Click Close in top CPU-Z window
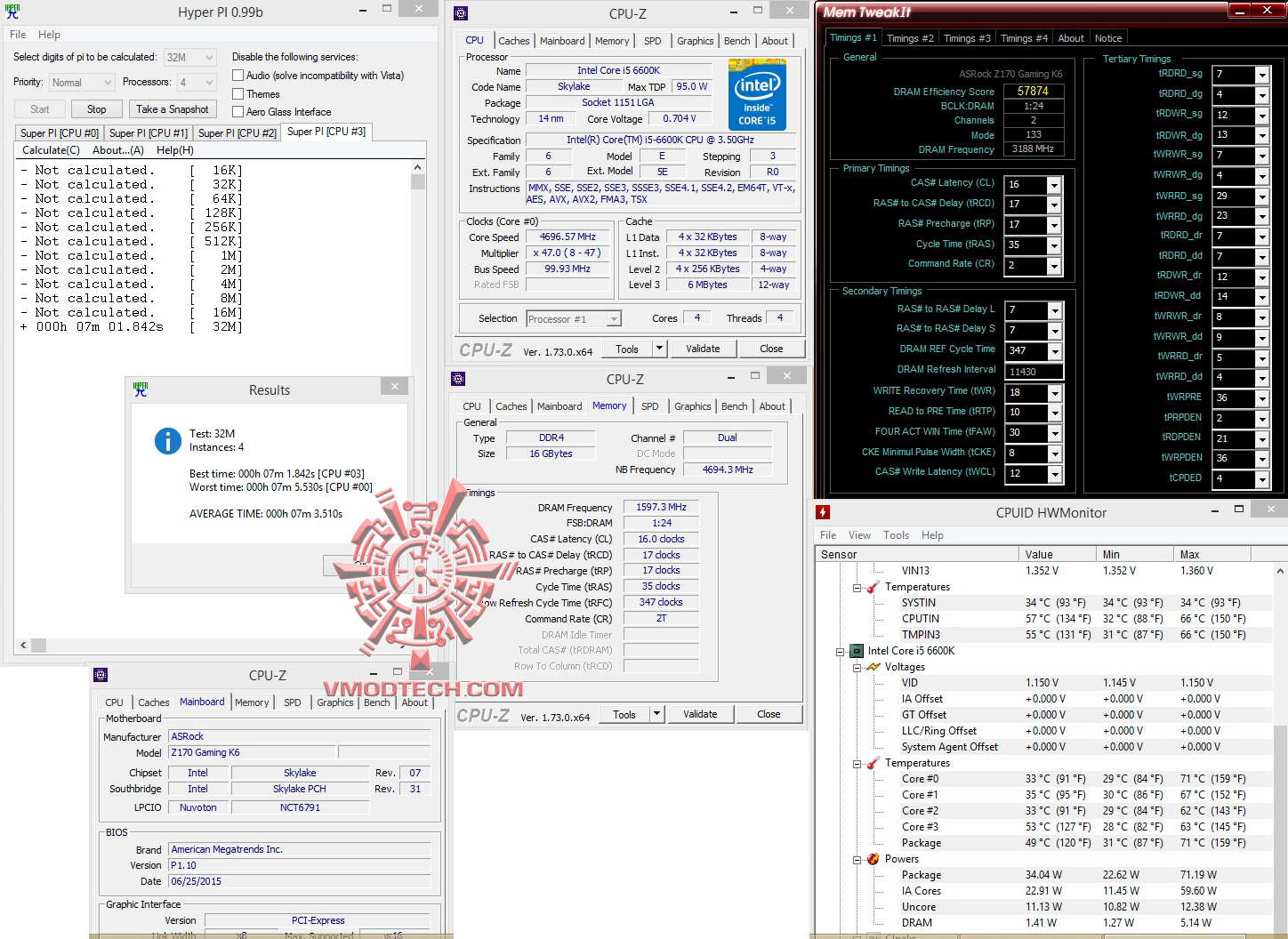 coord(771,349)
